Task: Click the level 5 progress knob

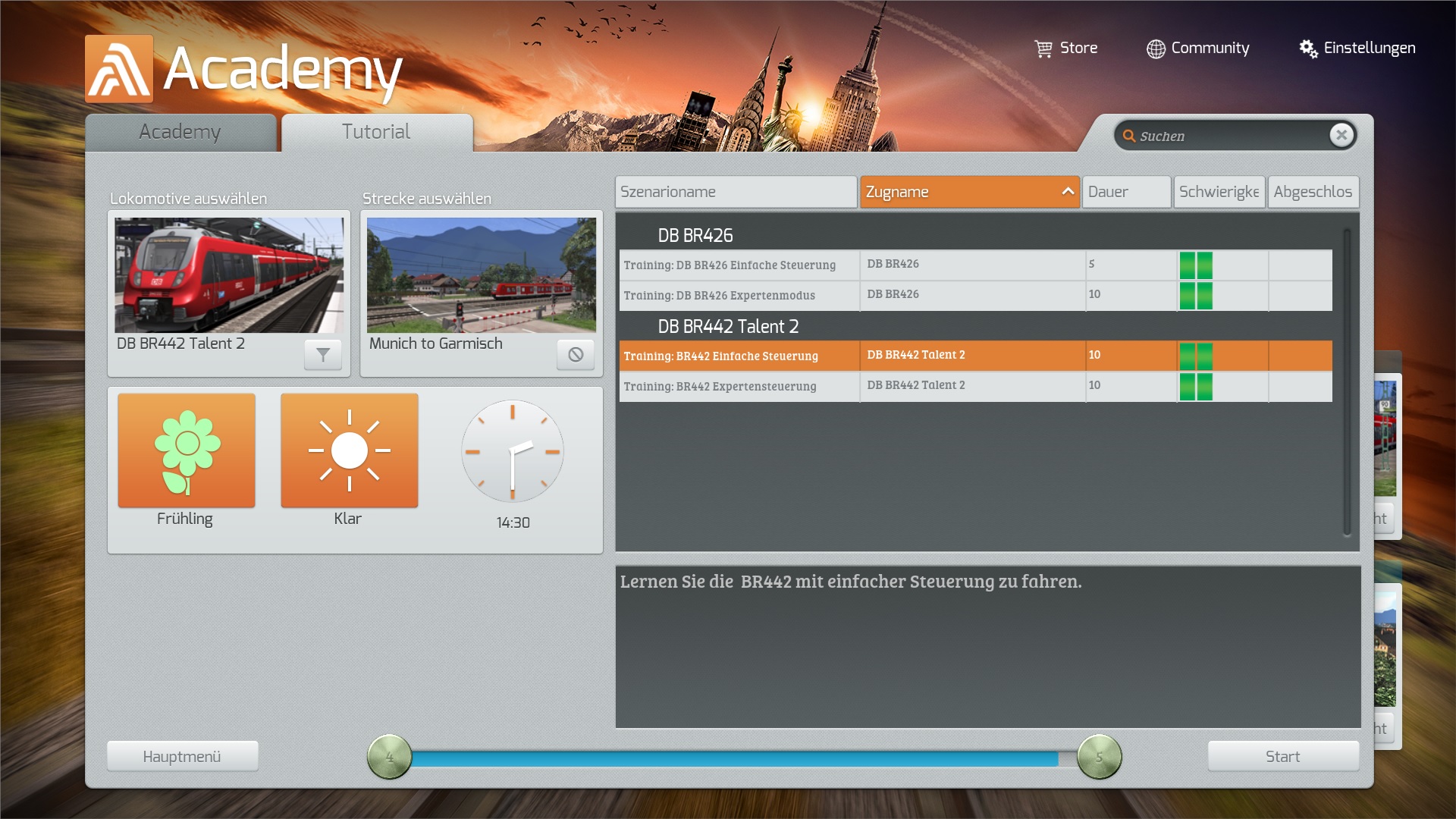Action: [x=1100, y=757]
